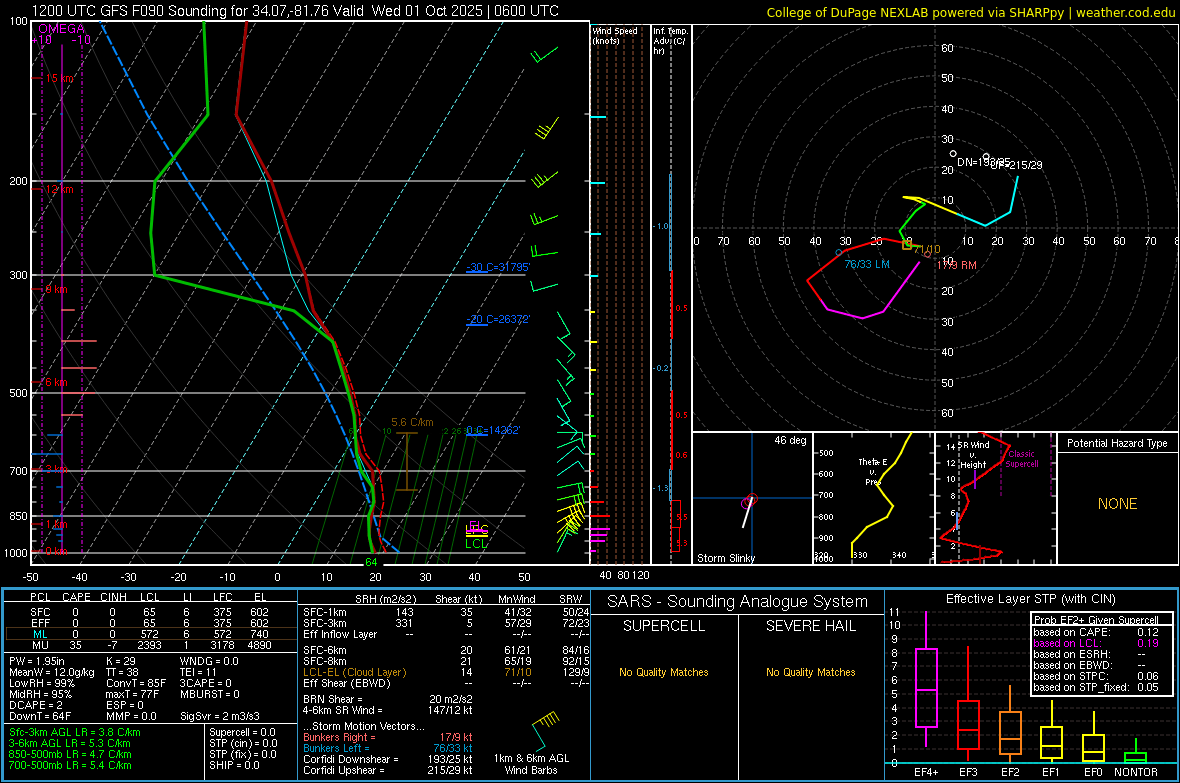The height and width of the screenshot is (783, 1180).
Task: Click the 'SARS - Sounding Analogue System' heading
Action: tap(738, 602)
